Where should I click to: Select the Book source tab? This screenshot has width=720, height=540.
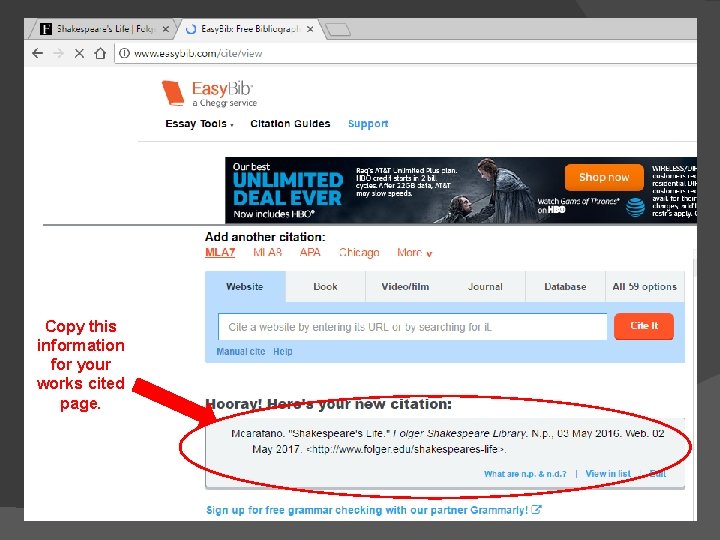(x=325, y=287)
